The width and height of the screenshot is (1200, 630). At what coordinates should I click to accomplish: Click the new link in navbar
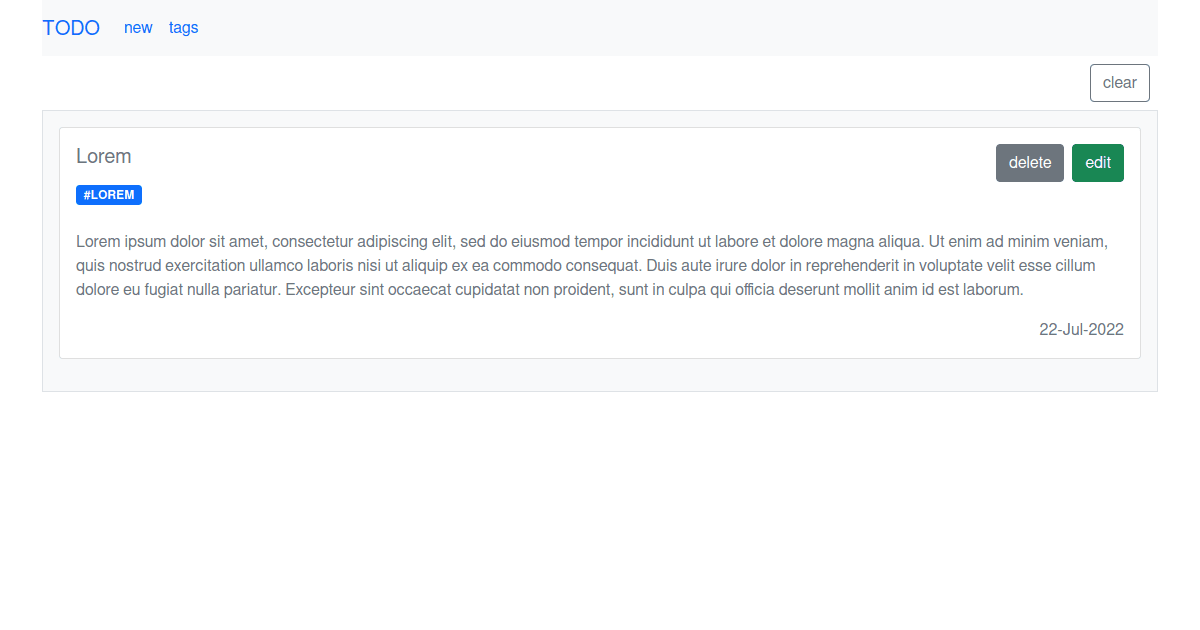(x=138, y=28)
